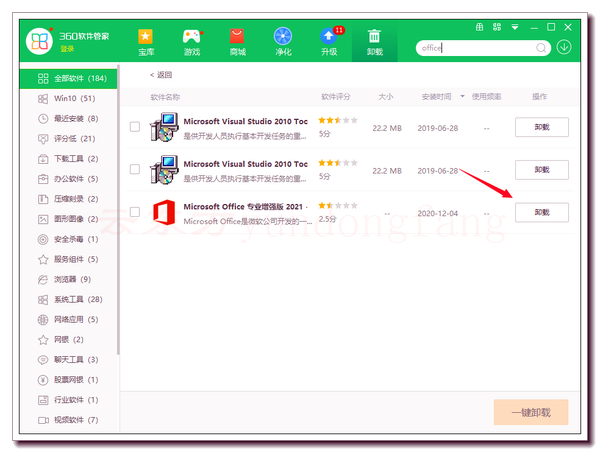This screenshot has height=453, width=600.
Task: Click the 2.5分 rating text
Action: (328, 219)
